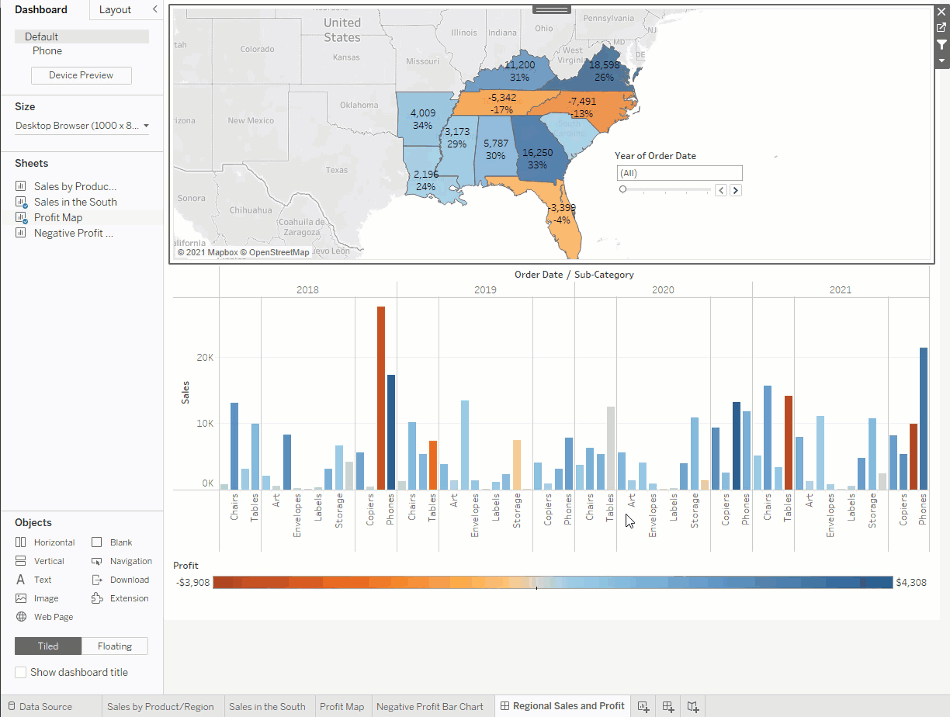Select the Image object icon
The image size is (950, 717).
[x=21, y=598]
